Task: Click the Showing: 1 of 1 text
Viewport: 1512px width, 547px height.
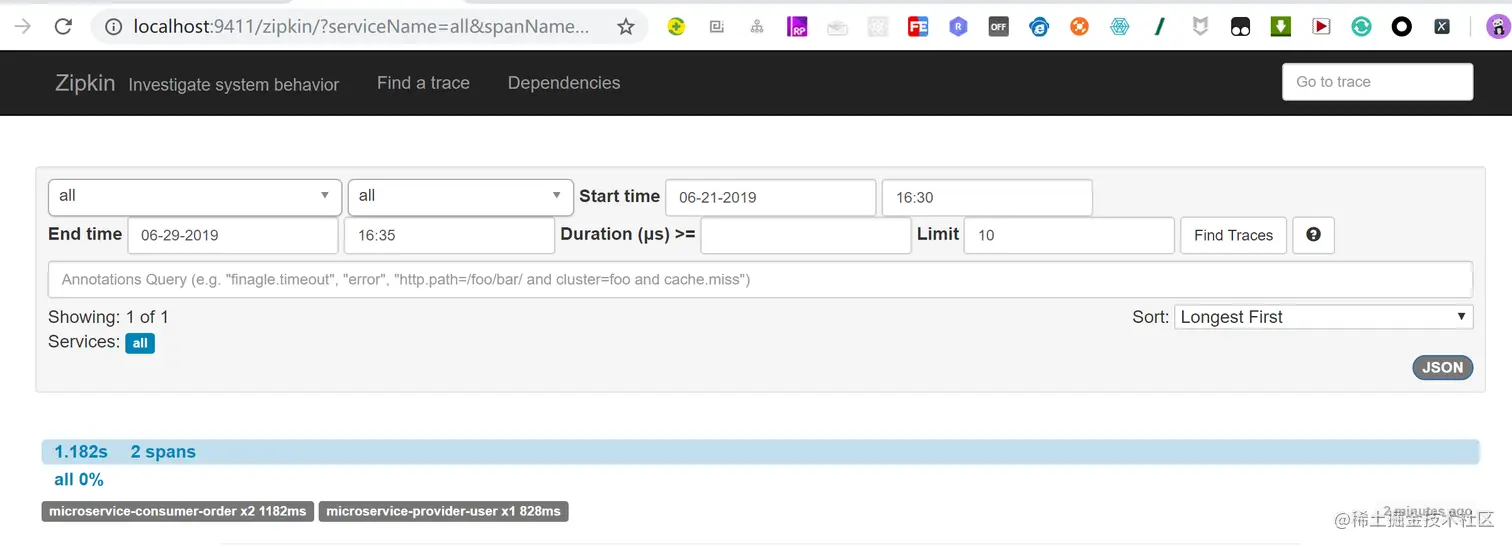Action: coord(108,317)
